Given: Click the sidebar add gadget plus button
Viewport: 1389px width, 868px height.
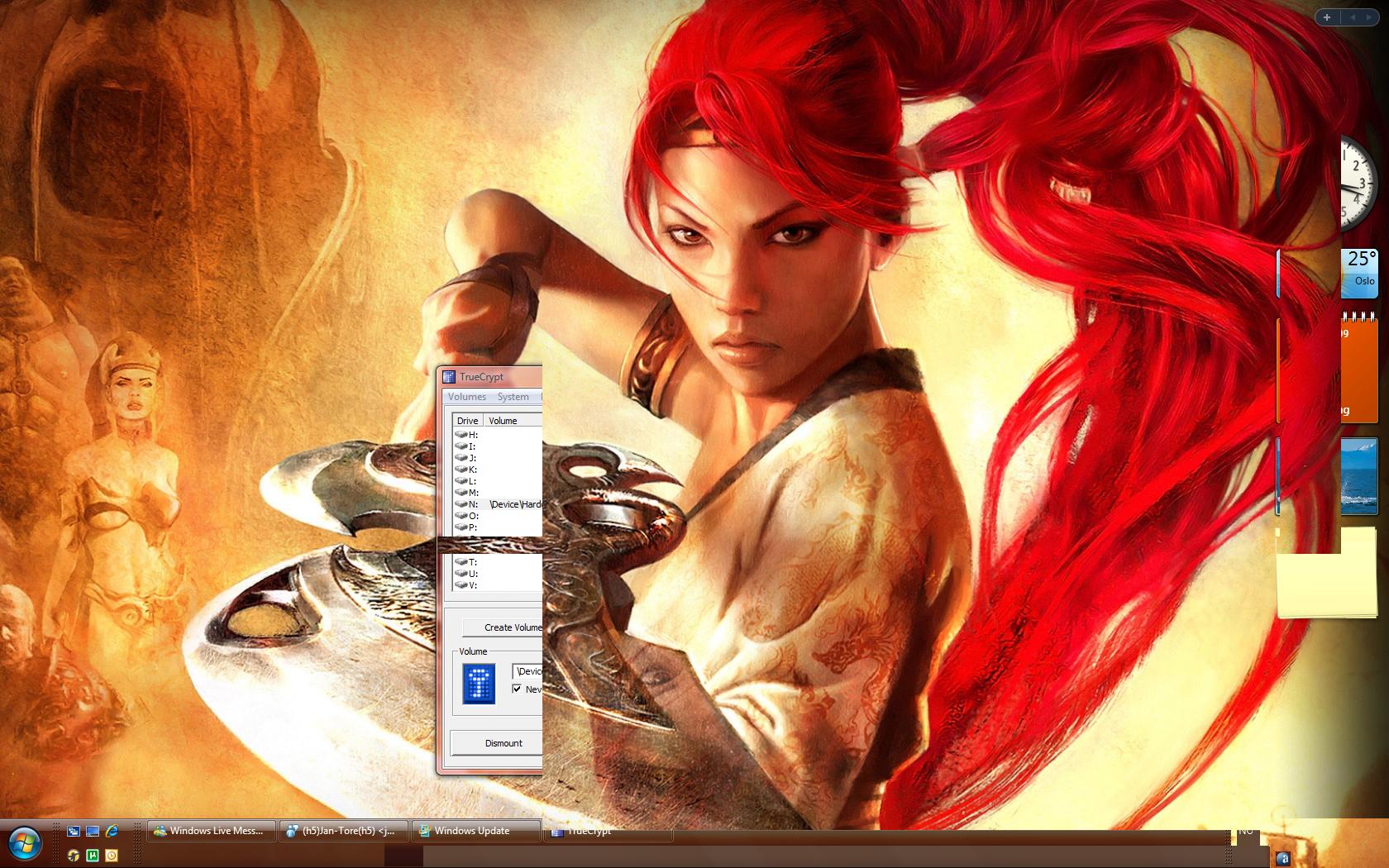Looking at the screenshot, I should click(1327, 17).
